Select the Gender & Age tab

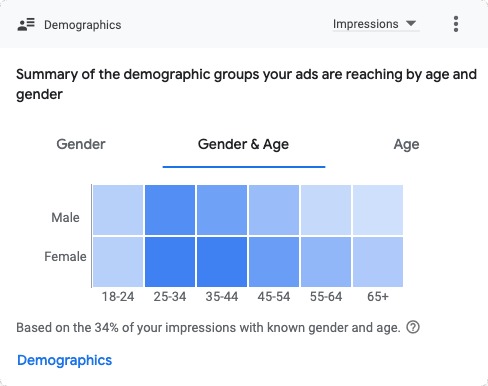244,145
